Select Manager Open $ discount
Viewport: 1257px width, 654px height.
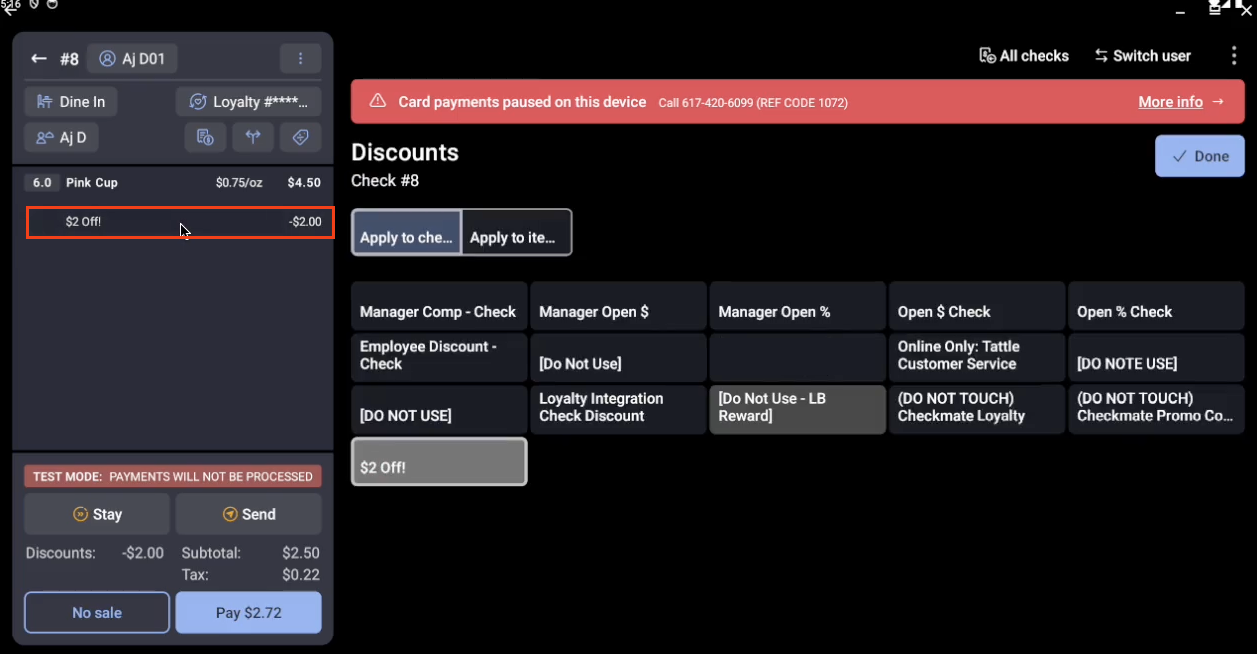(x=618, y=306)
